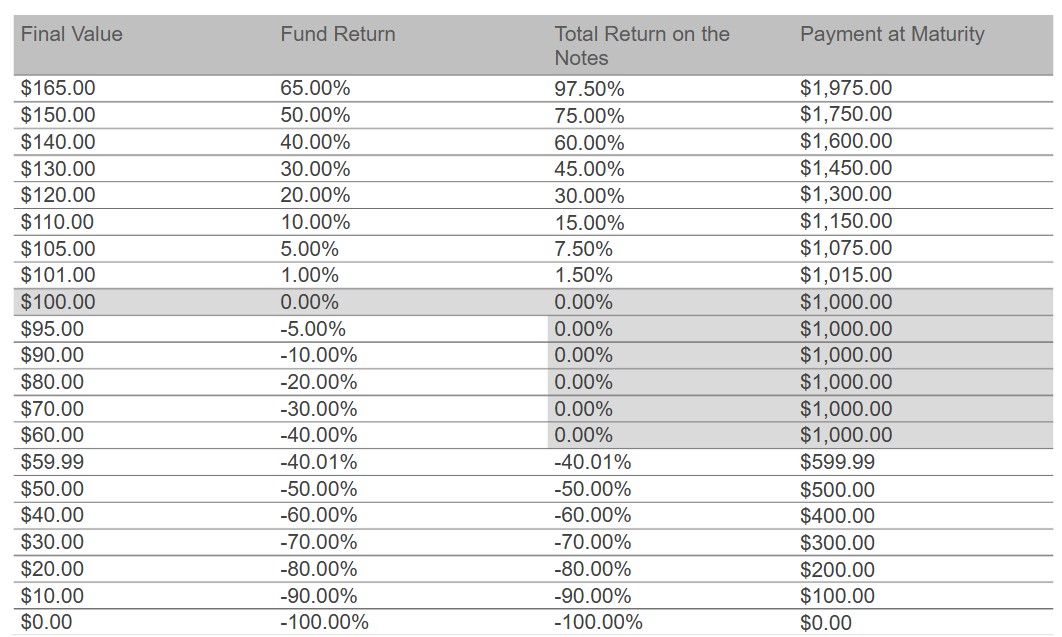The image size is (1062, 637).
Task: Select the $165.00 final value cell
Action: [58, 88]
